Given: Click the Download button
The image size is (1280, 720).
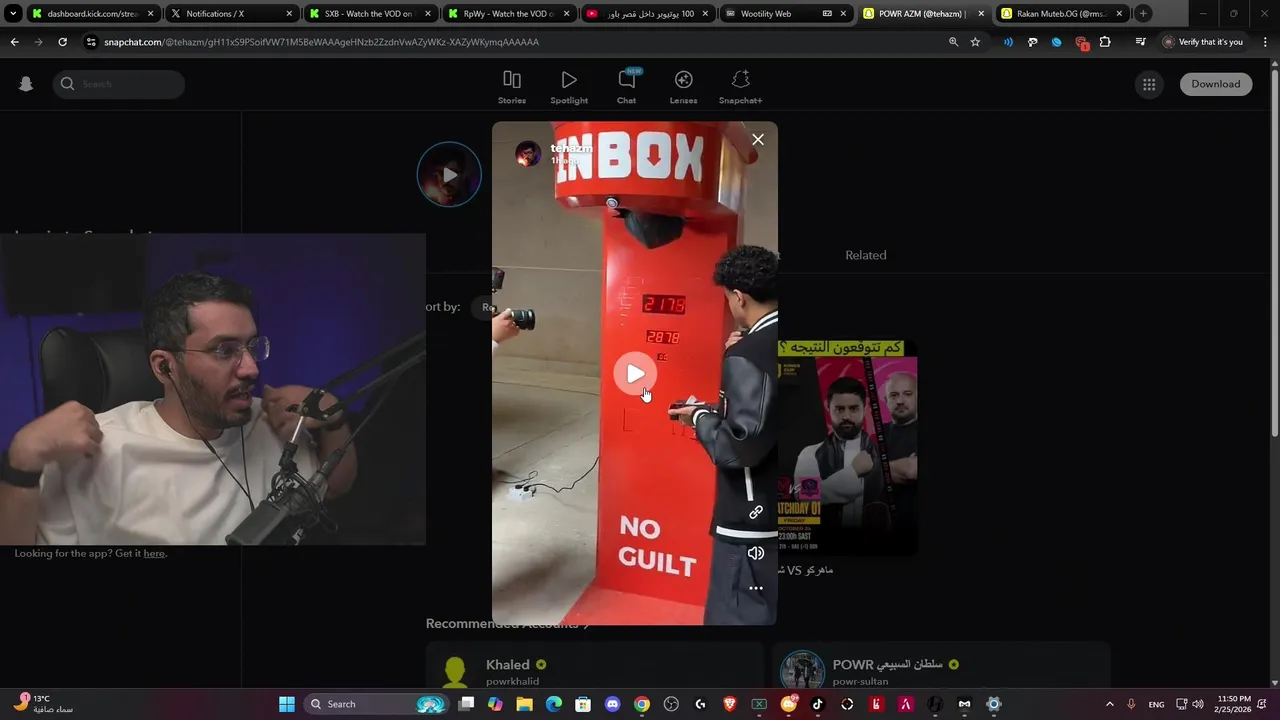Looking at the screenshot, I should [x=1216, y=84].
